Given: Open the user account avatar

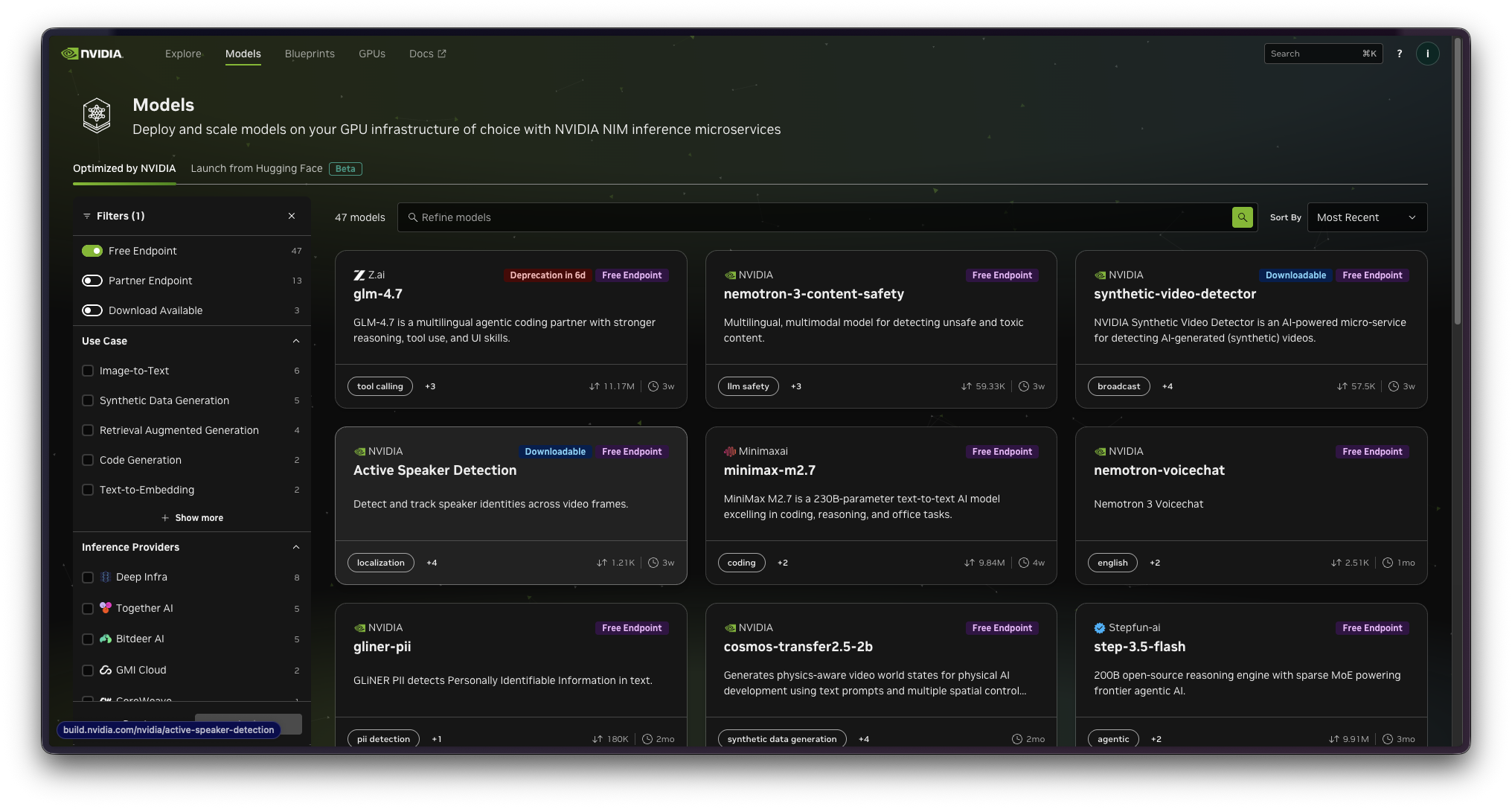Looking at the screenshot, I should click(1427, 54).
